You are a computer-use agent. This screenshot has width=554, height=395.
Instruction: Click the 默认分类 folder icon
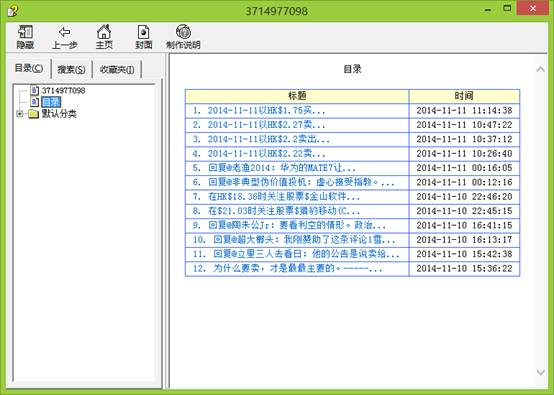coord(33,114)
